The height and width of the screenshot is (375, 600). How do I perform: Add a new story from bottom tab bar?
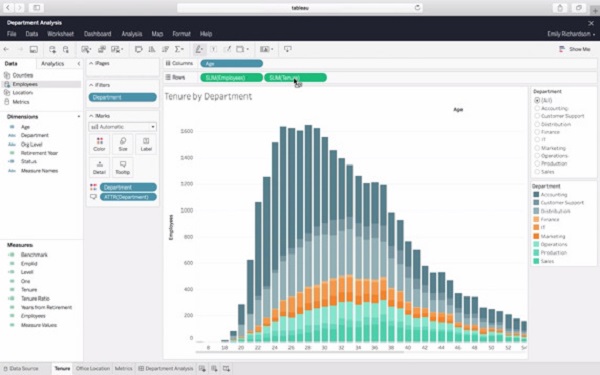point(226,368)
